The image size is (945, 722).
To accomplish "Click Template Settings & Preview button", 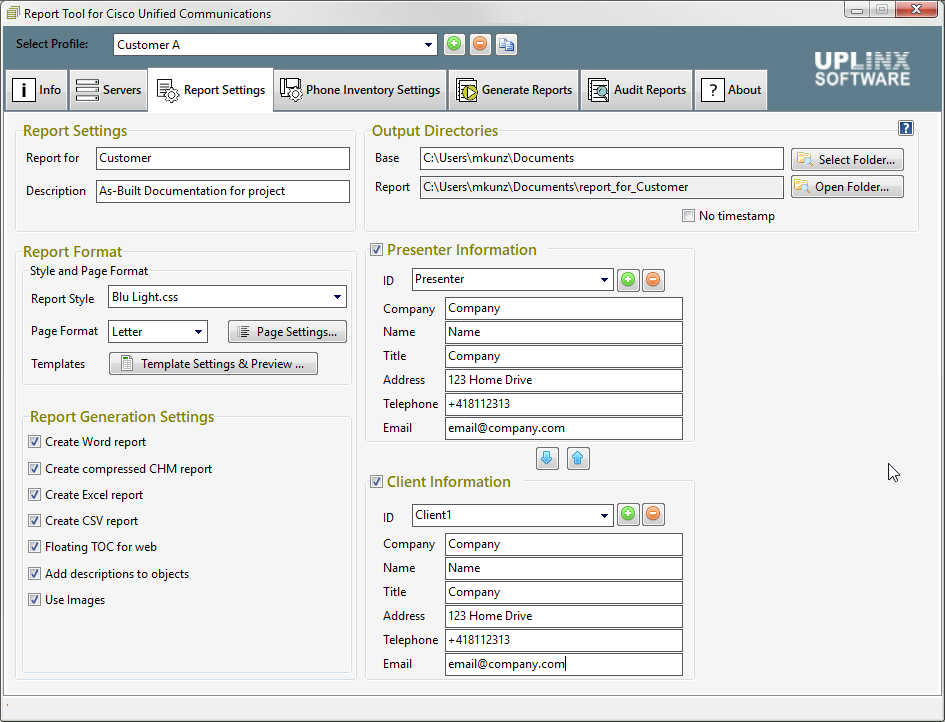I will [213, 364].
